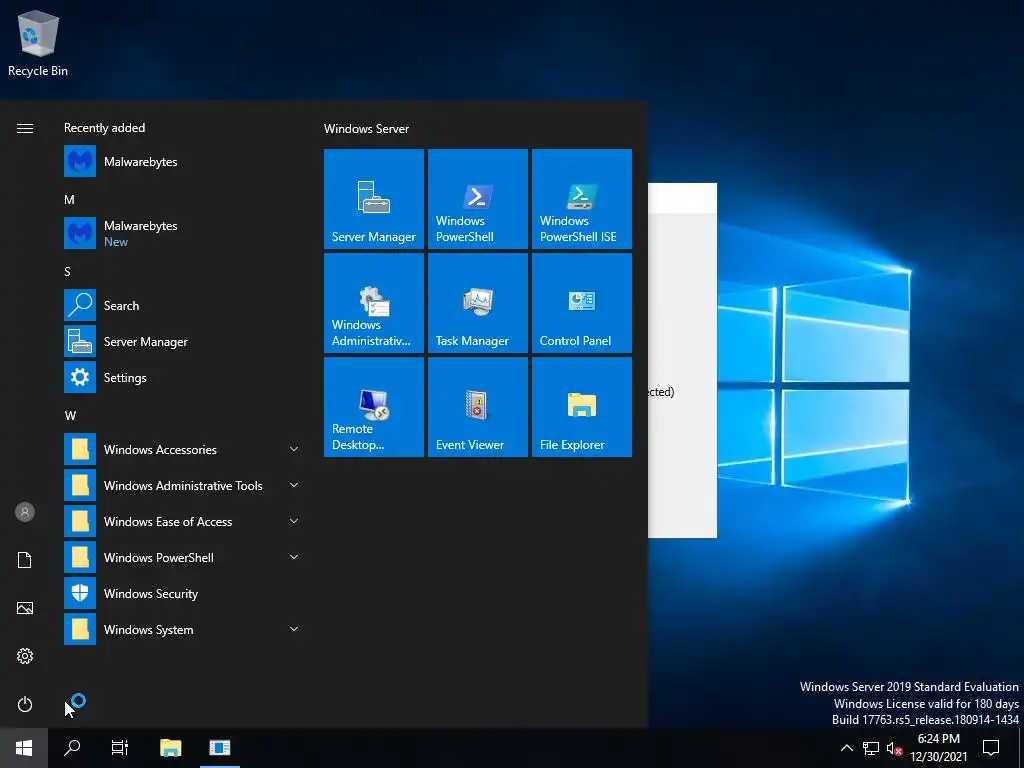Click the Power button icon

24,704
